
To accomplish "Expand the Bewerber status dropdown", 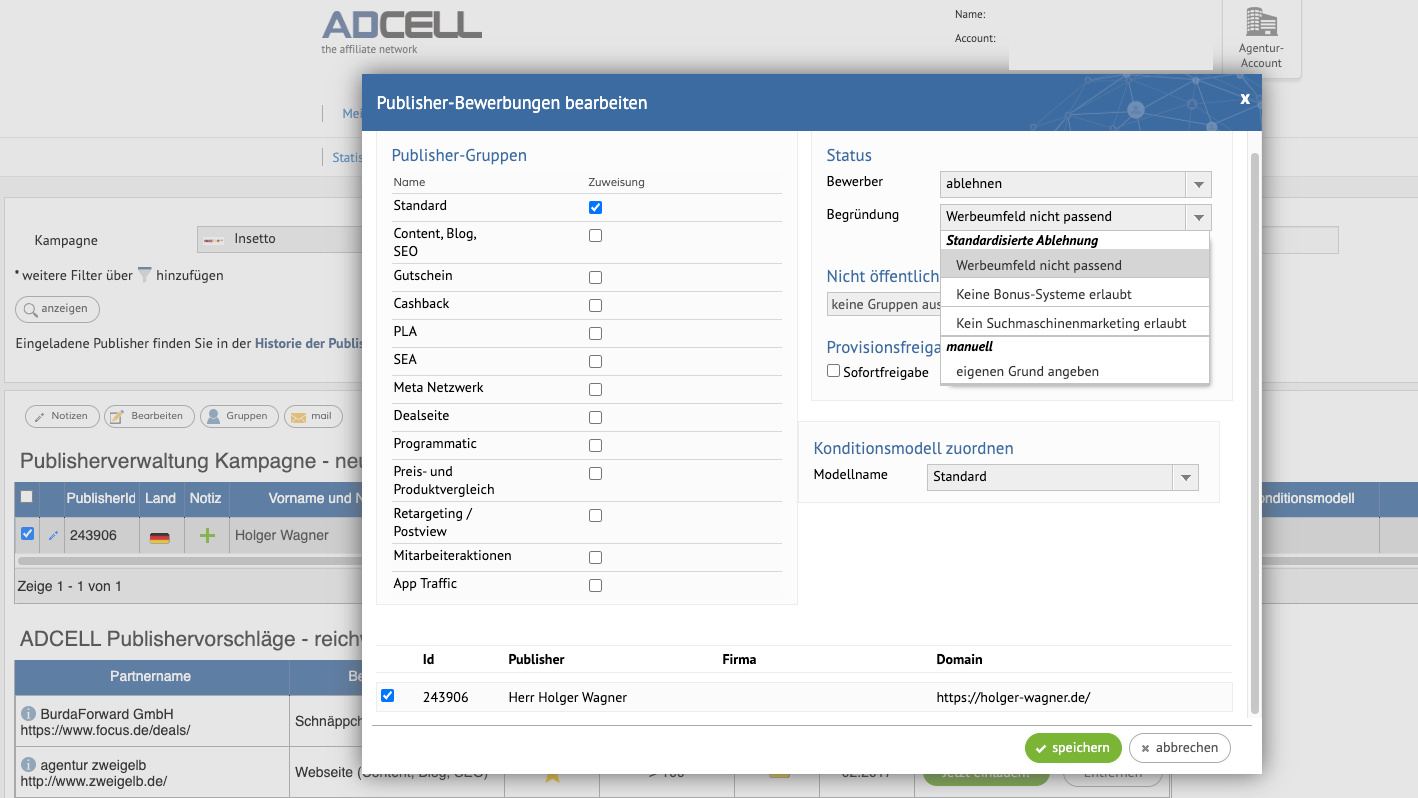I will (1197, 184).
